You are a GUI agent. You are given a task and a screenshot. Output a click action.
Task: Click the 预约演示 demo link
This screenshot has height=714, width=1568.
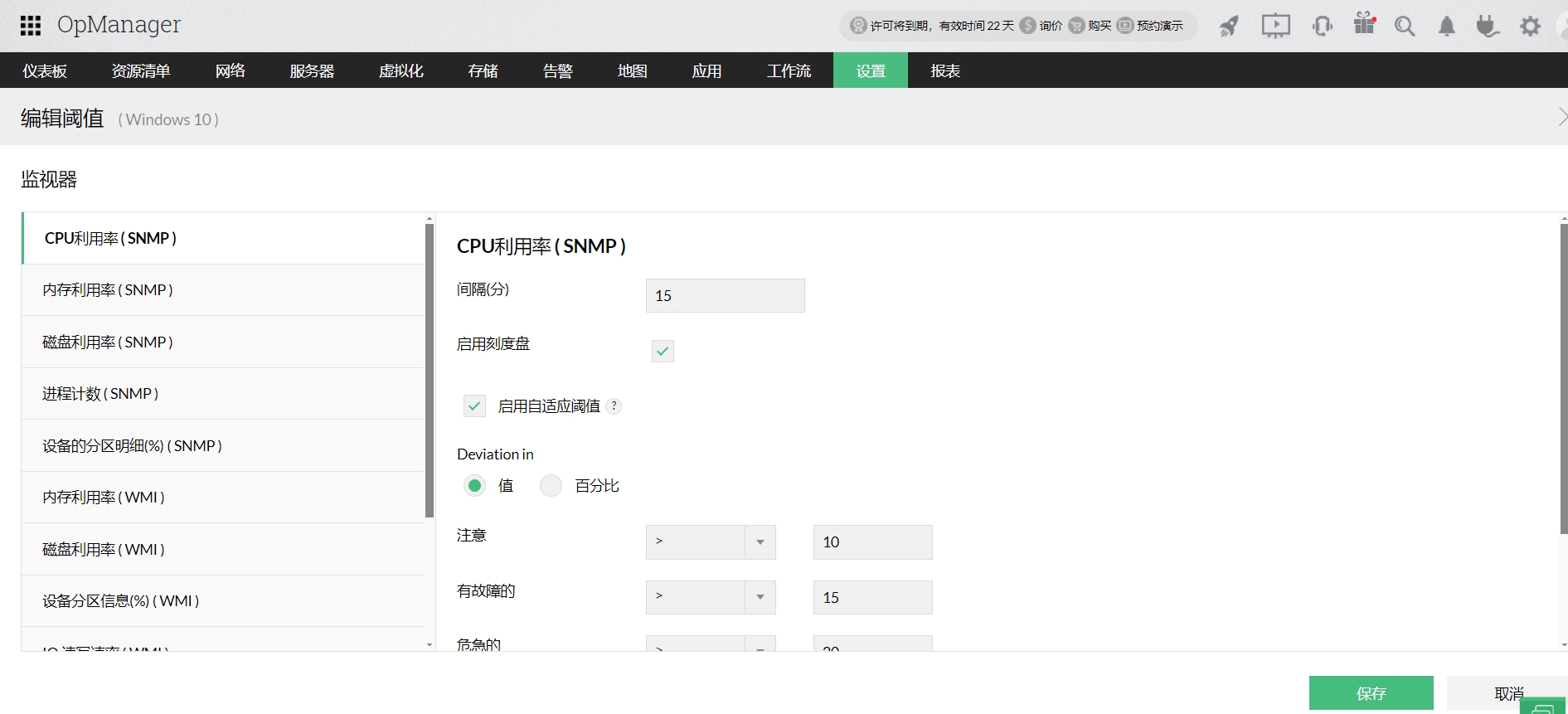pyautogui.click(x=1159, y=26)
